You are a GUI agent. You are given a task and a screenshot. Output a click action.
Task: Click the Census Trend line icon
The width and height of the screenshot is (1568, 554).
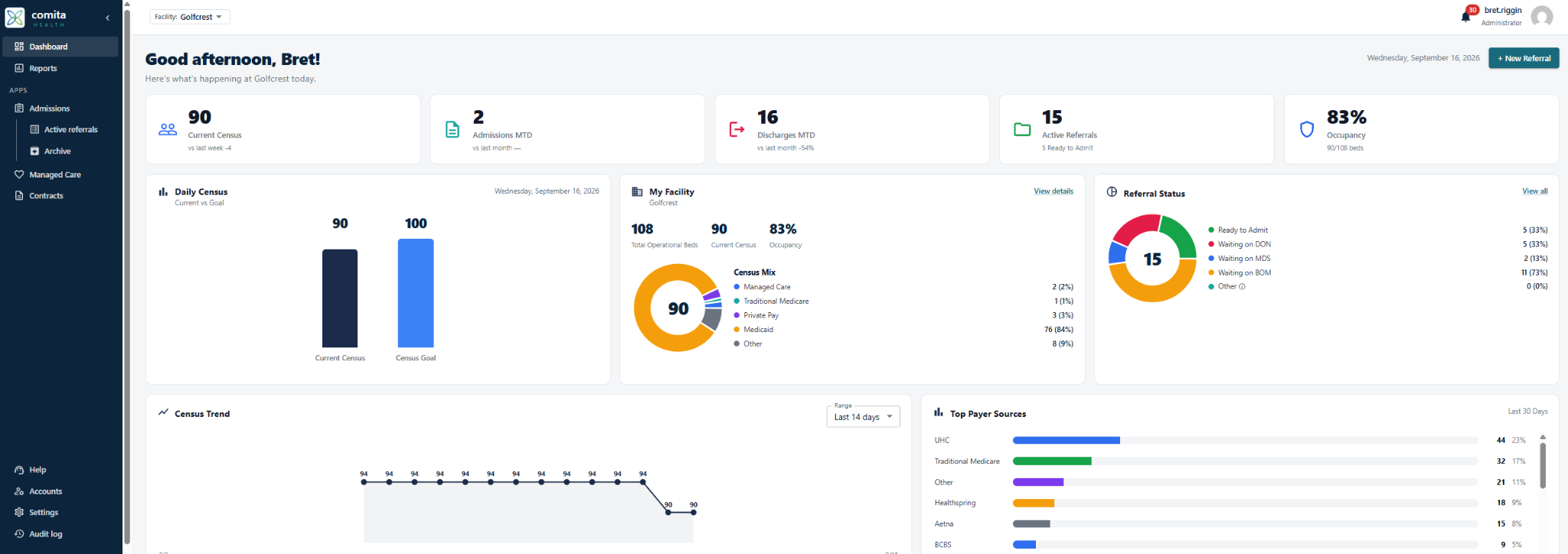pos(163,412)
